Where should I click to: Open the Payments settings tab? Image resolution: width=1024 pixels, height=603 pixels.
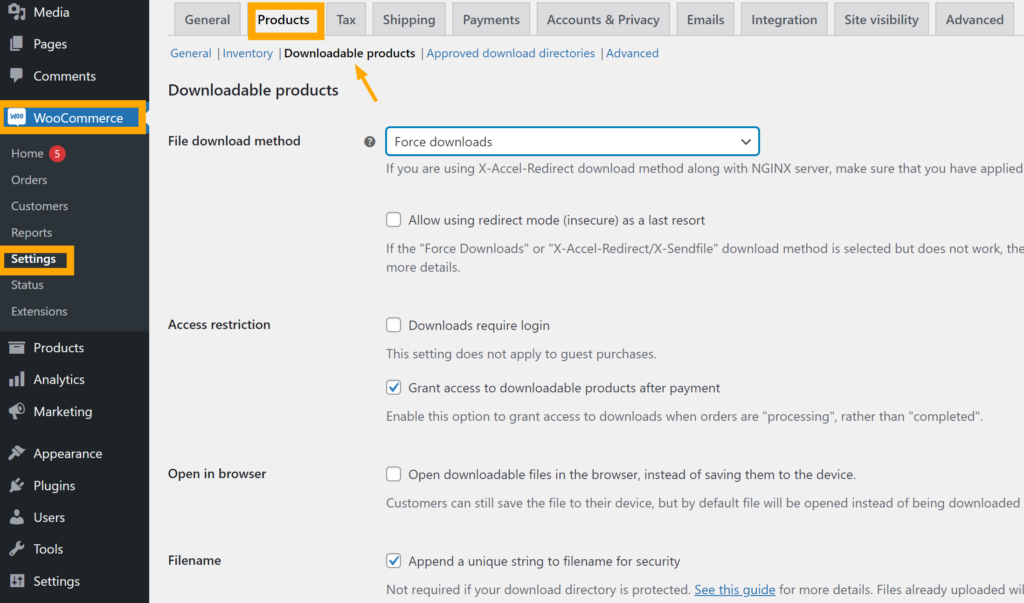491,19
